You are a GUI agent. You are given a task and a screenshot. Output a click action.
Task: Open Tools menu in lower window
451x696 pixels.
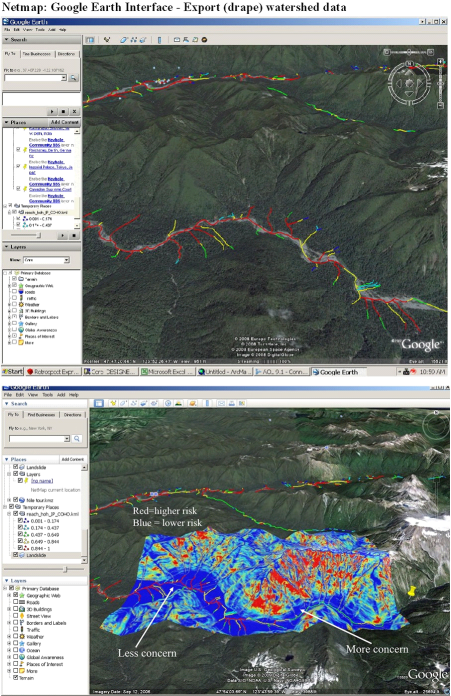[47, 395]
